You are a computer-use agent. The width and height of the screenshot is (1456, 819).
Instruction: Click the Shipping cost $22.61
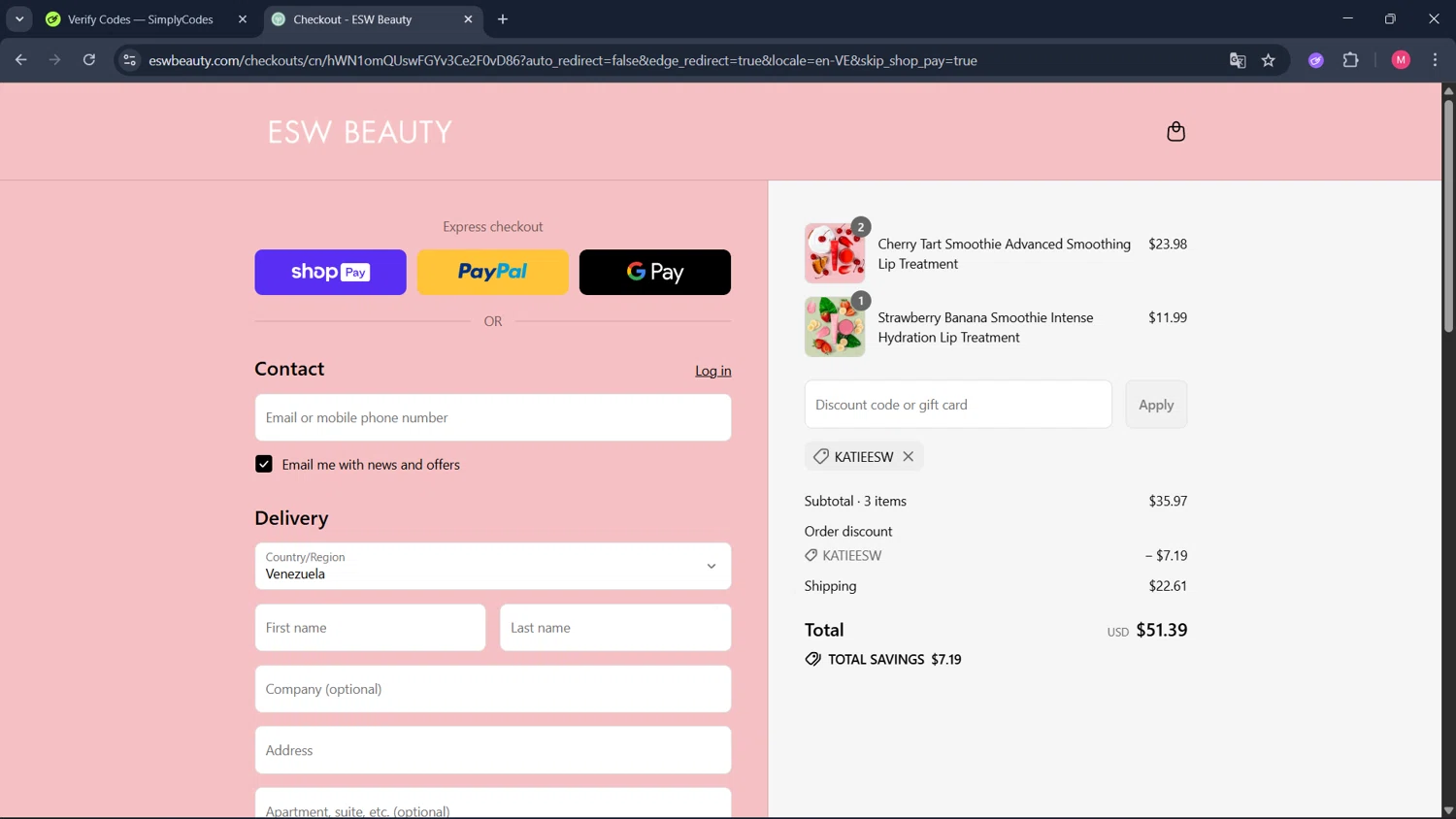[1168, 586]
